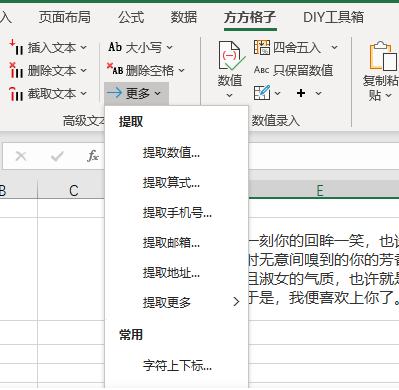The height and width of the screenshot is (390, 399).
Task: Choose 提取数值... menu item
Action: click(177, 153)
